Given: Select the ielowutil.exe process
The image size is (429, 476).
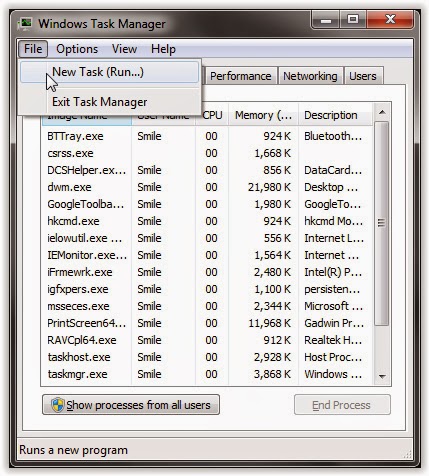Looking at the screenshot, I should point(207,238).
